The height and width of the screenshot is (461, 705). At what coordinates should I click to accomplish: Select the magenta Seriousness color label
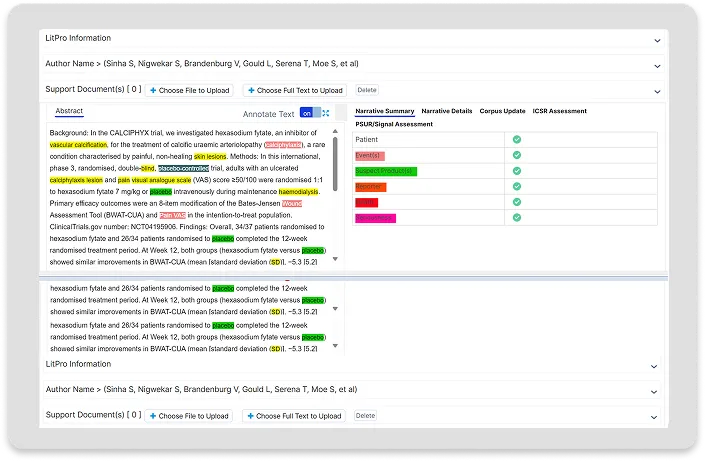point(375,218)
